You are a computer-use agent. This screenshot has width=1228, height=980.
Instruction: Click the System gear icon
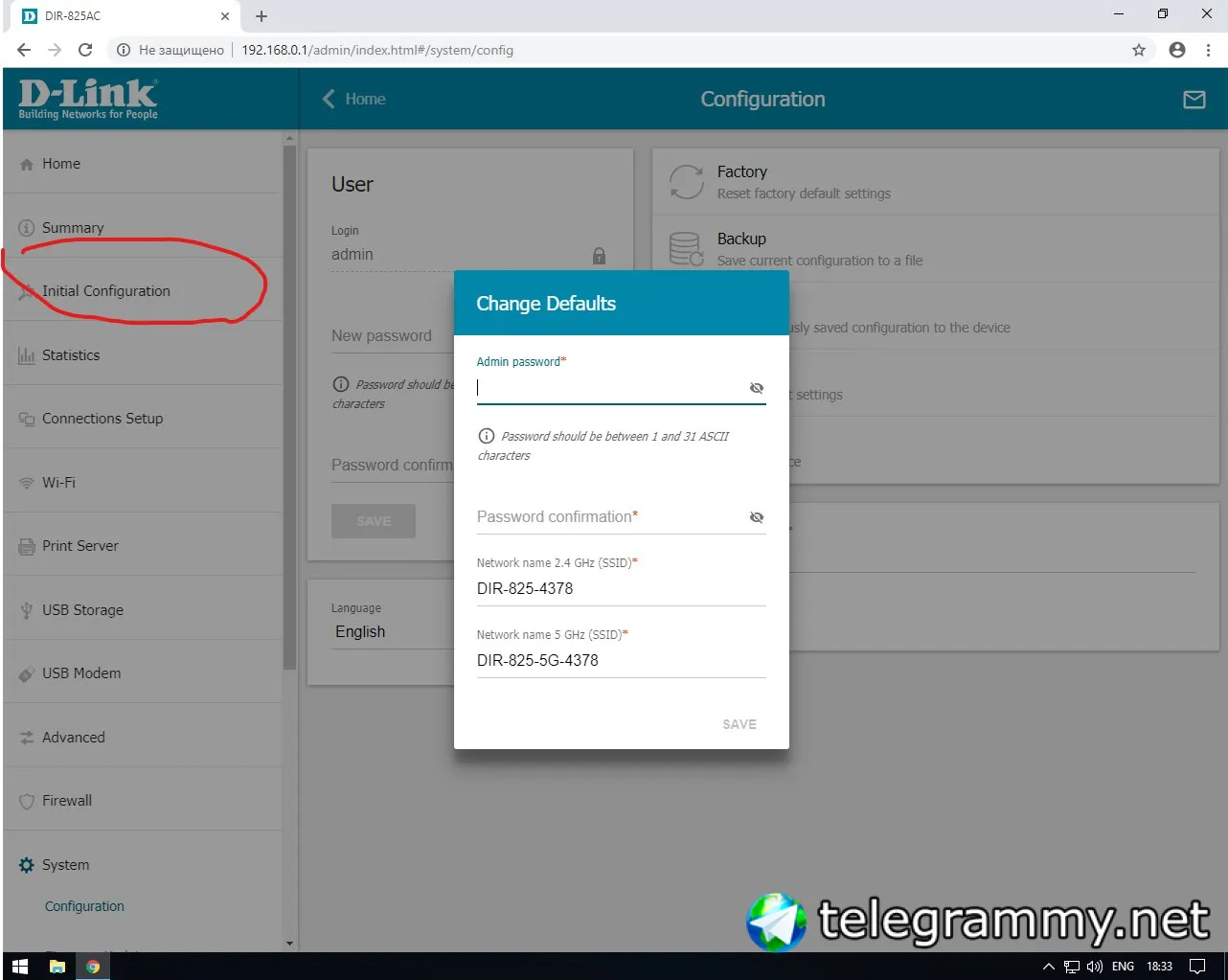(x=27, y=865)
